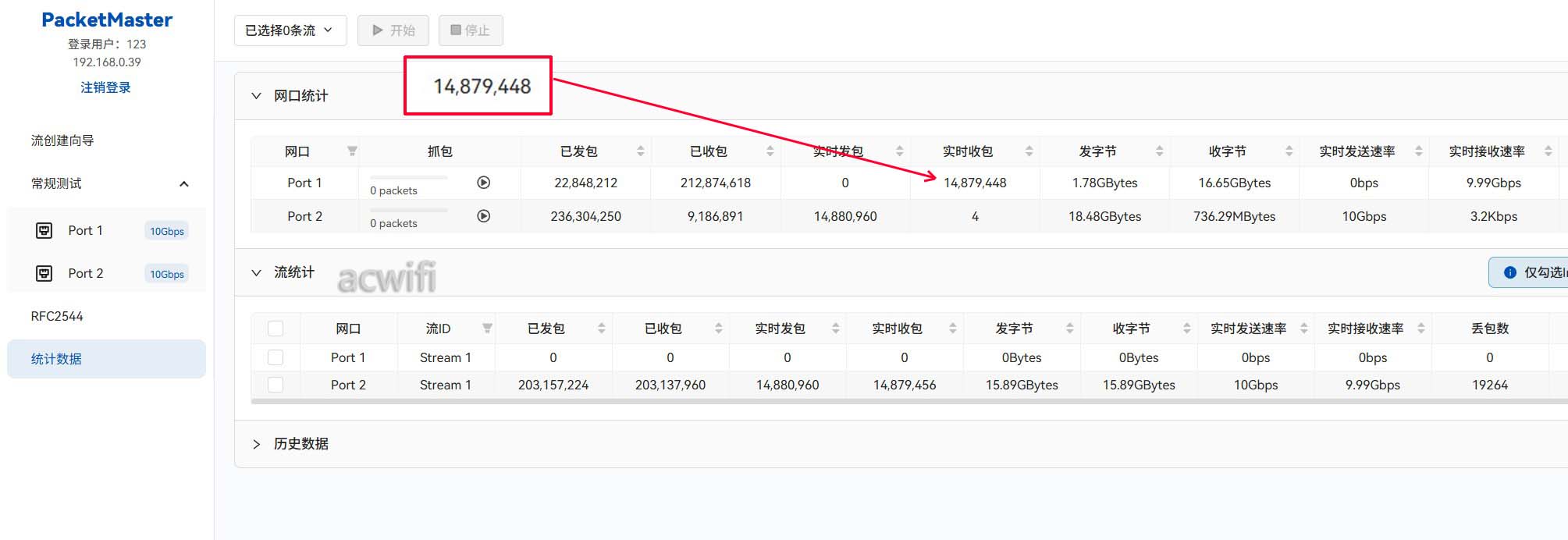Check the Port 1 Stream 1 row checkbox
This screenshot has height=540, width=1568.
coord(276,357)
